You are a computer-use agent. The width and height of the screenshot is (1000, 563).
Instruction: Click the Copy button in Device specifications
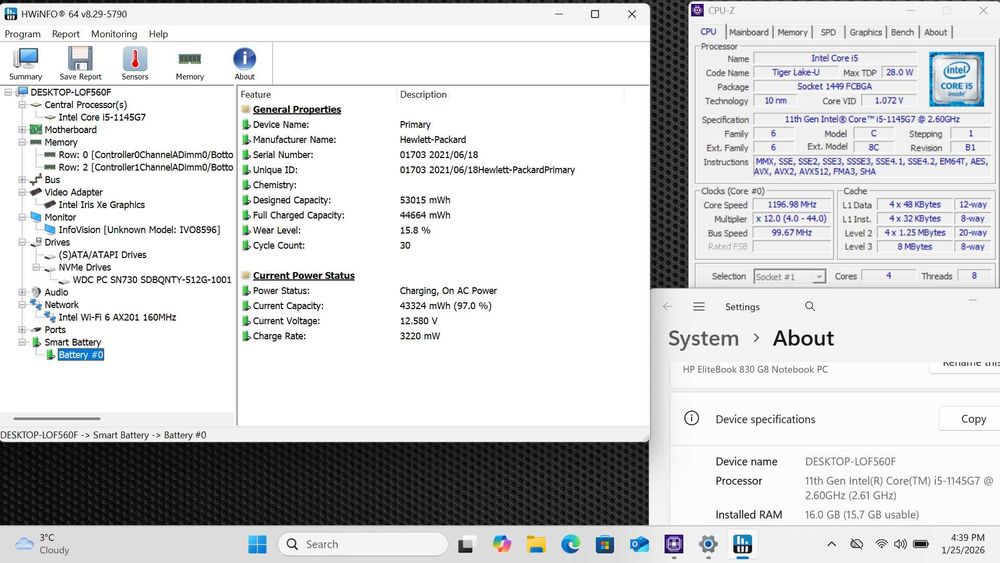(973, 419)
